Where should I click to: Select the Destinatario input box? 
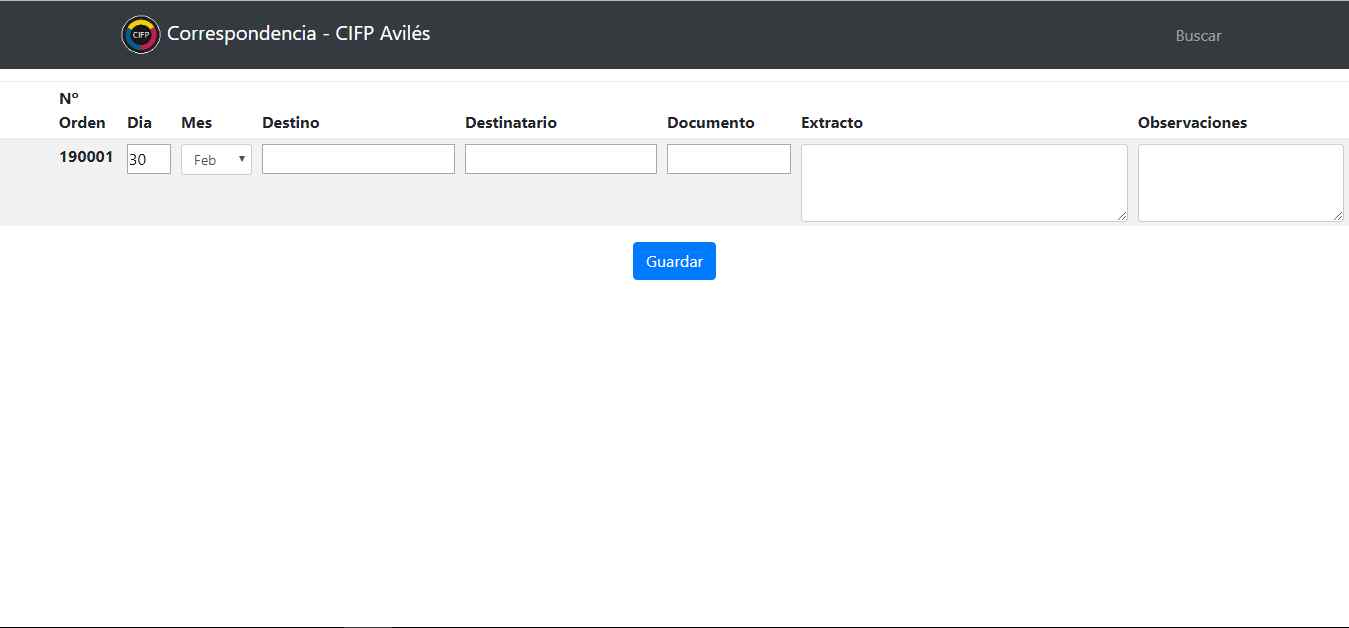tap(560, 159)
